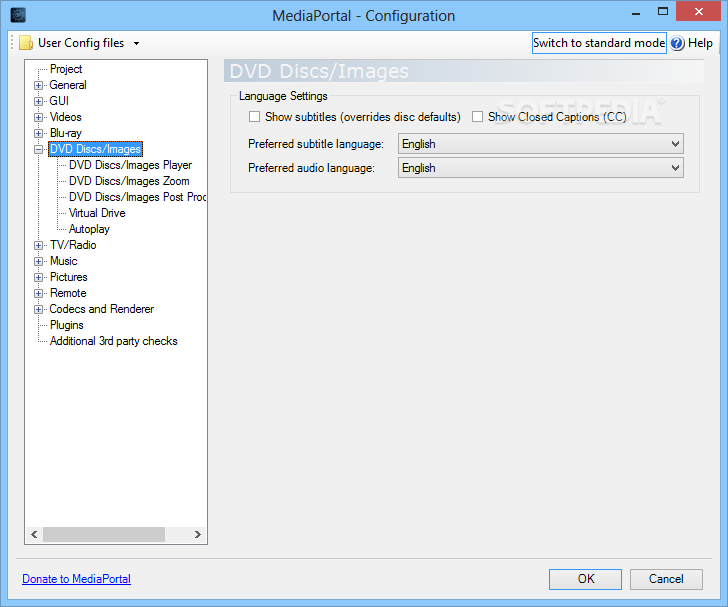The height and width of the screenshot is (607, 728).
Task: Select the Pictures tree item label
Action: (68, 277)
